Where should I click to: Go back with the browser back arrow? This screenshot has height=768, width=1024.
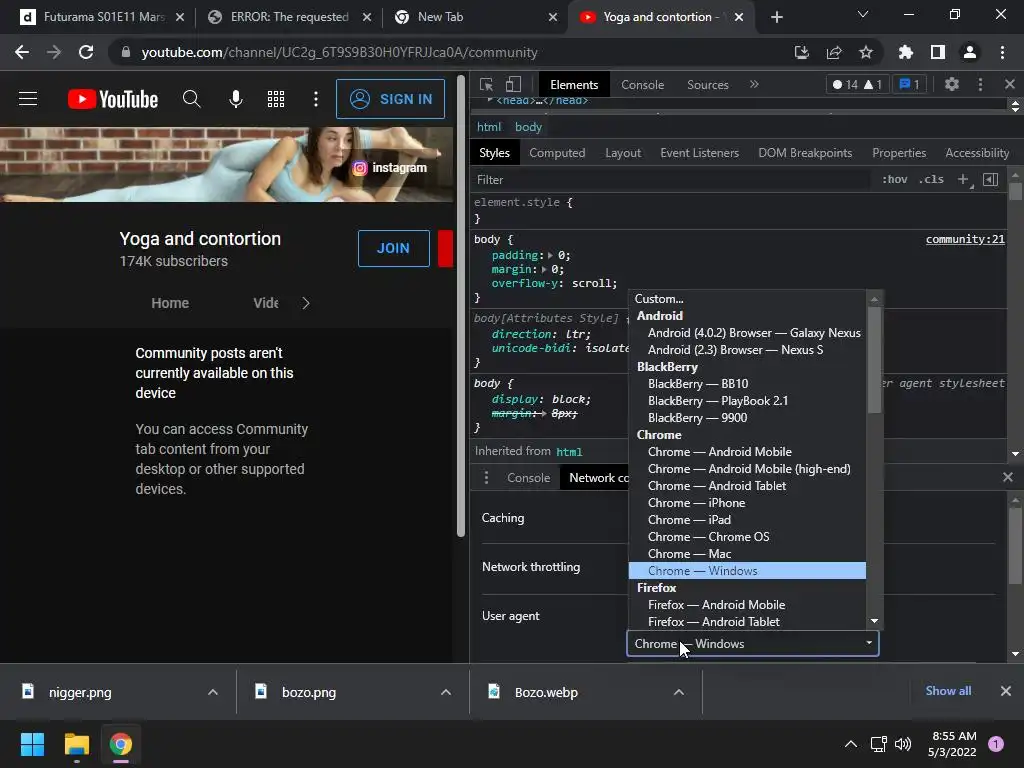click(x=22, y=52)
